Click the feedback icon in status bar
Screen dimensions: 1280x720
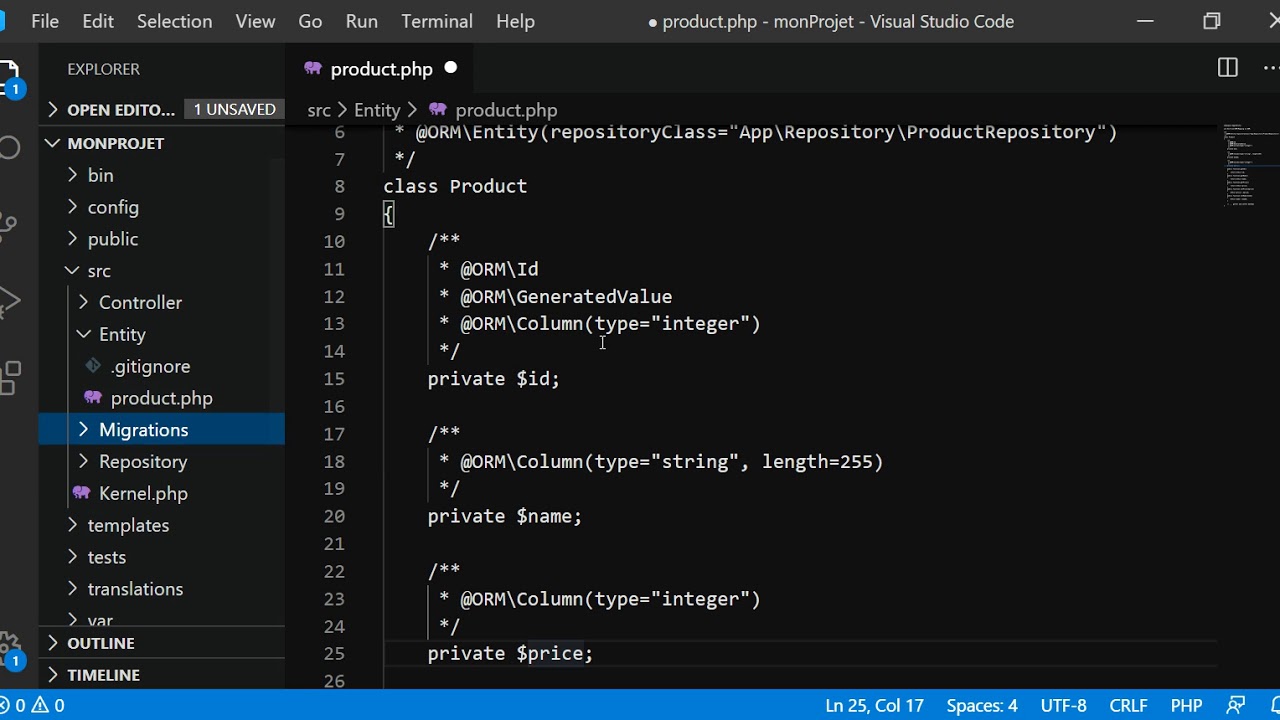[1236, 705]
